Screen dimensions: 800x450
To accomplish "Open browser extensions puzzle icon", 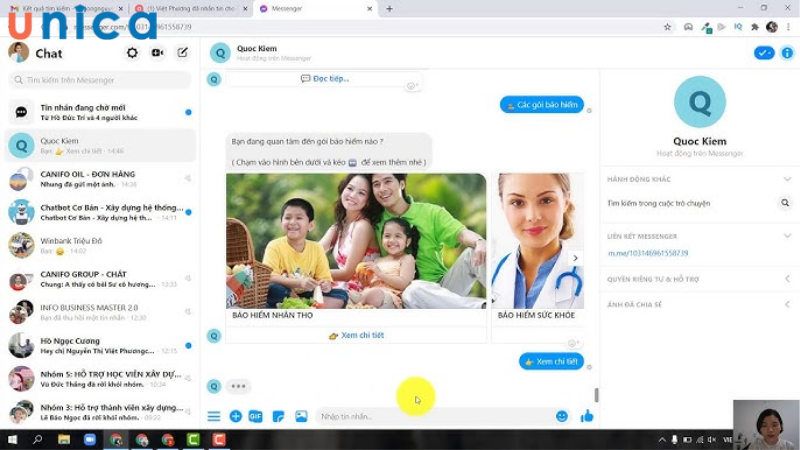I will [755, 27].
